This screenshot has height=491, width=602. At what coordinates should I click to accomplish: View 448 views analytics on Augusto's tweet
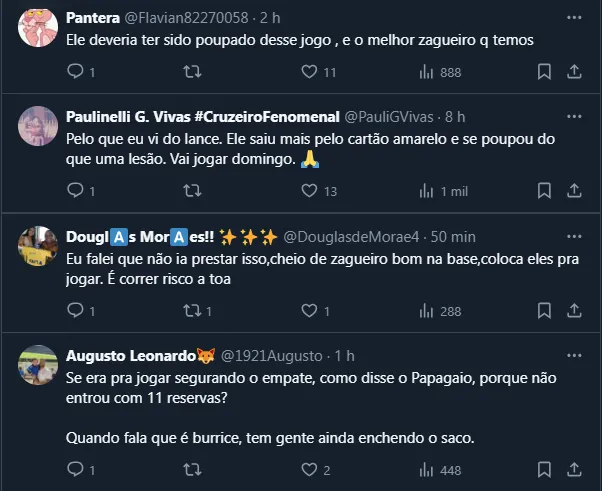click(x=439, y=470)
